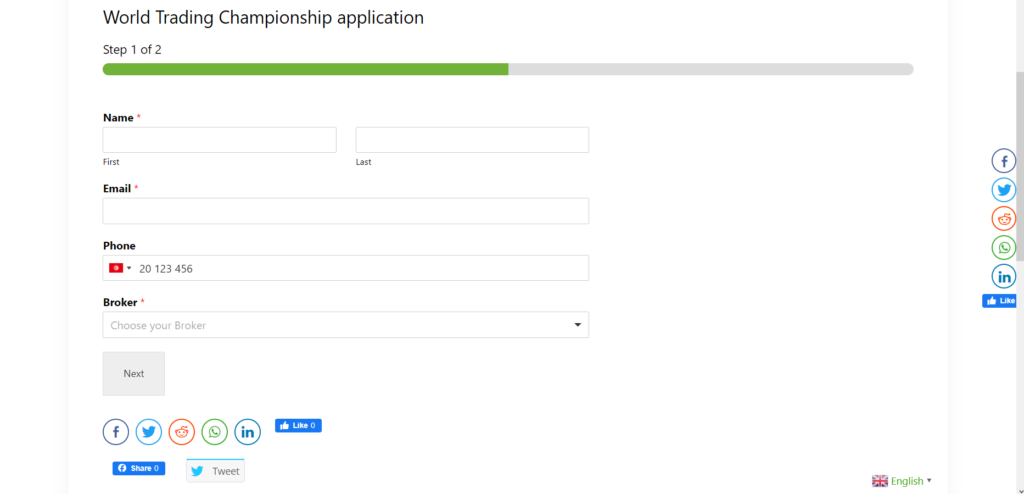
Task: Share via Reddit icon in right sidebar
Action: pyautogui.click(x=1004, y=218)
